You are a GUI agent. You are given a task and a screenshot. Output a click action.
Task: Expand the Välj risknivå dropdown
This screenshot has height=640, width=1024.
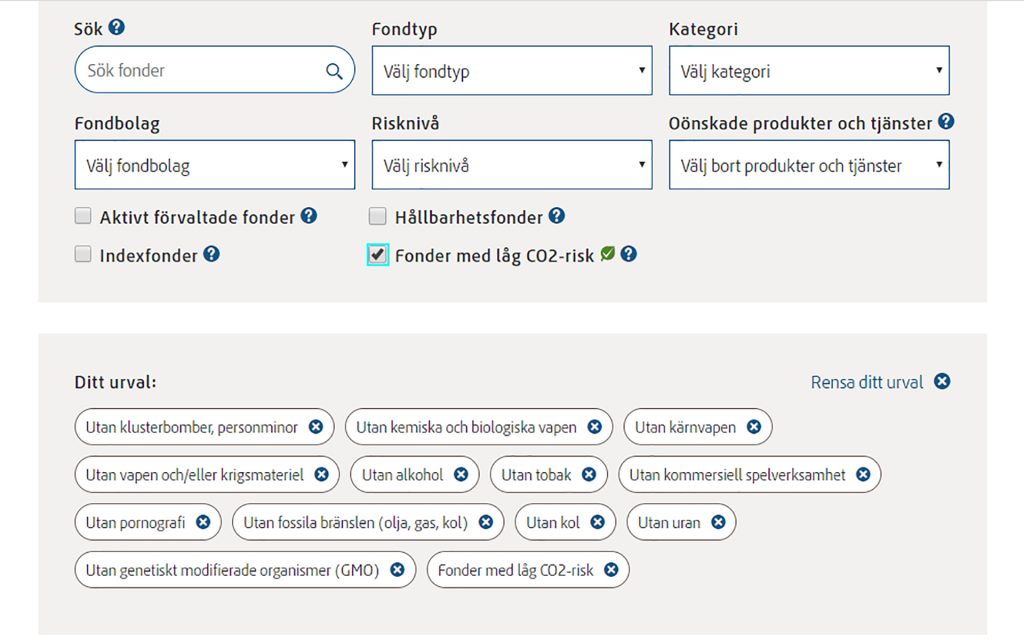click(x=512, y=165)
